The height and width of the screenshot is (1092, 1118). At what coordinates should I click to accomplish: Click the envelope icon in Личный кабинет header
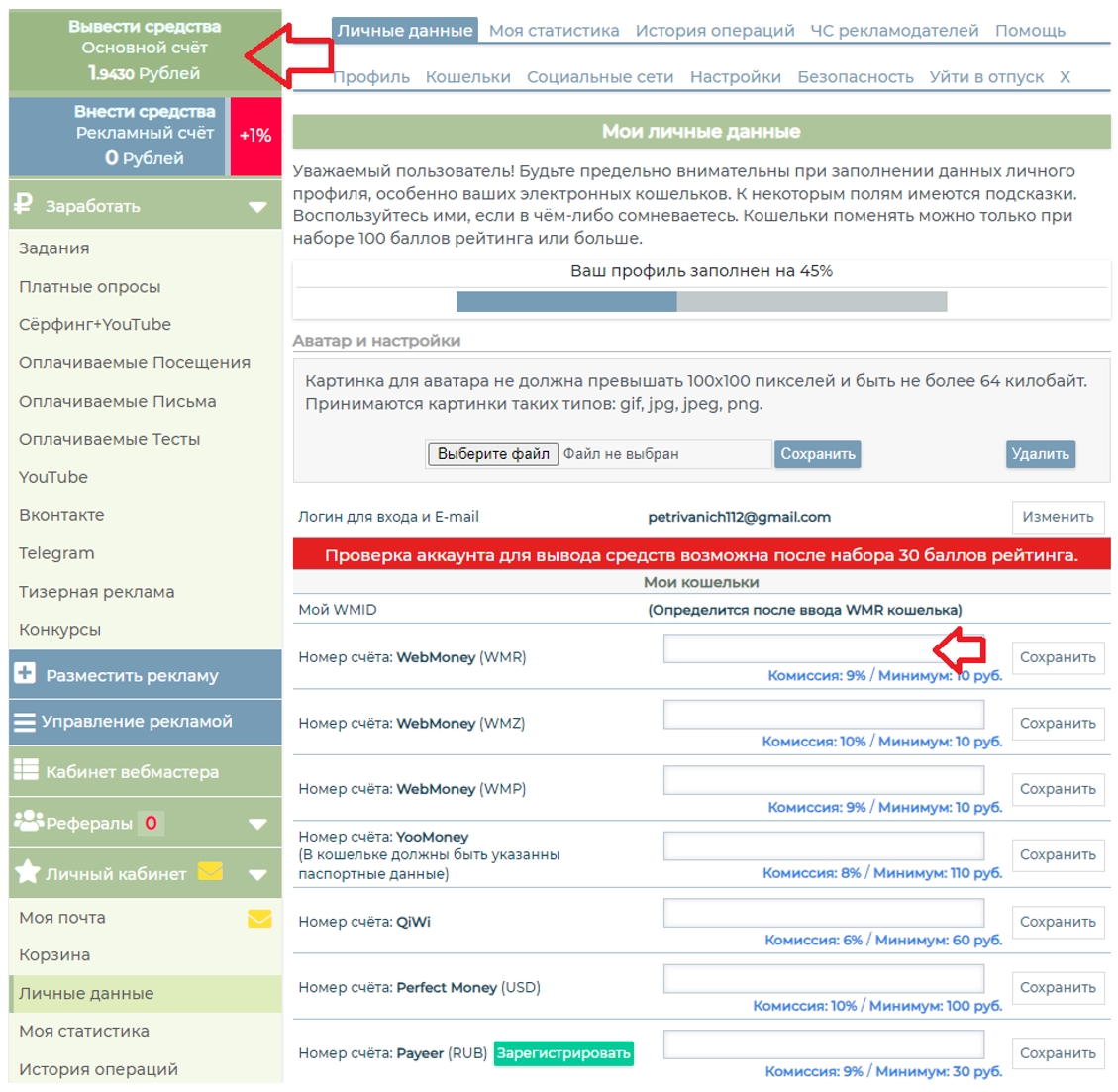(210, 871)
